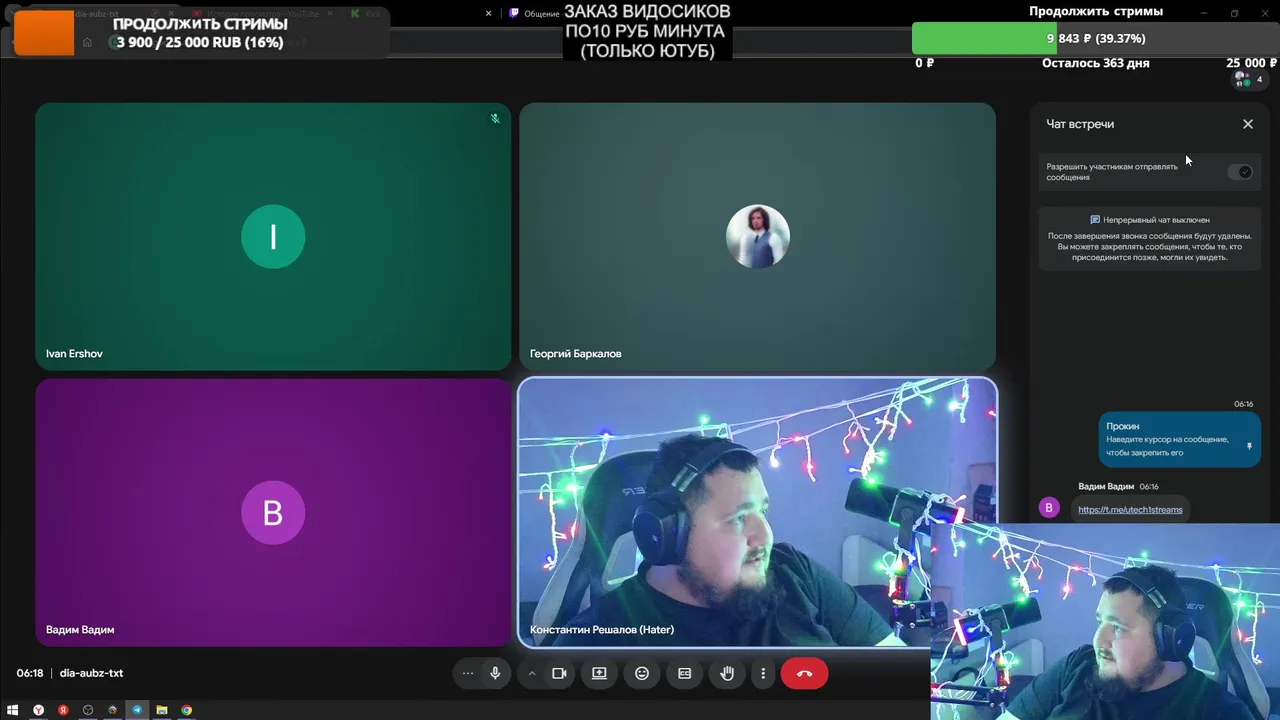Viewport: 1280px width, 720px height.
Task: Open Yandex Browser from the taskbar
Action: coord(38,710)
